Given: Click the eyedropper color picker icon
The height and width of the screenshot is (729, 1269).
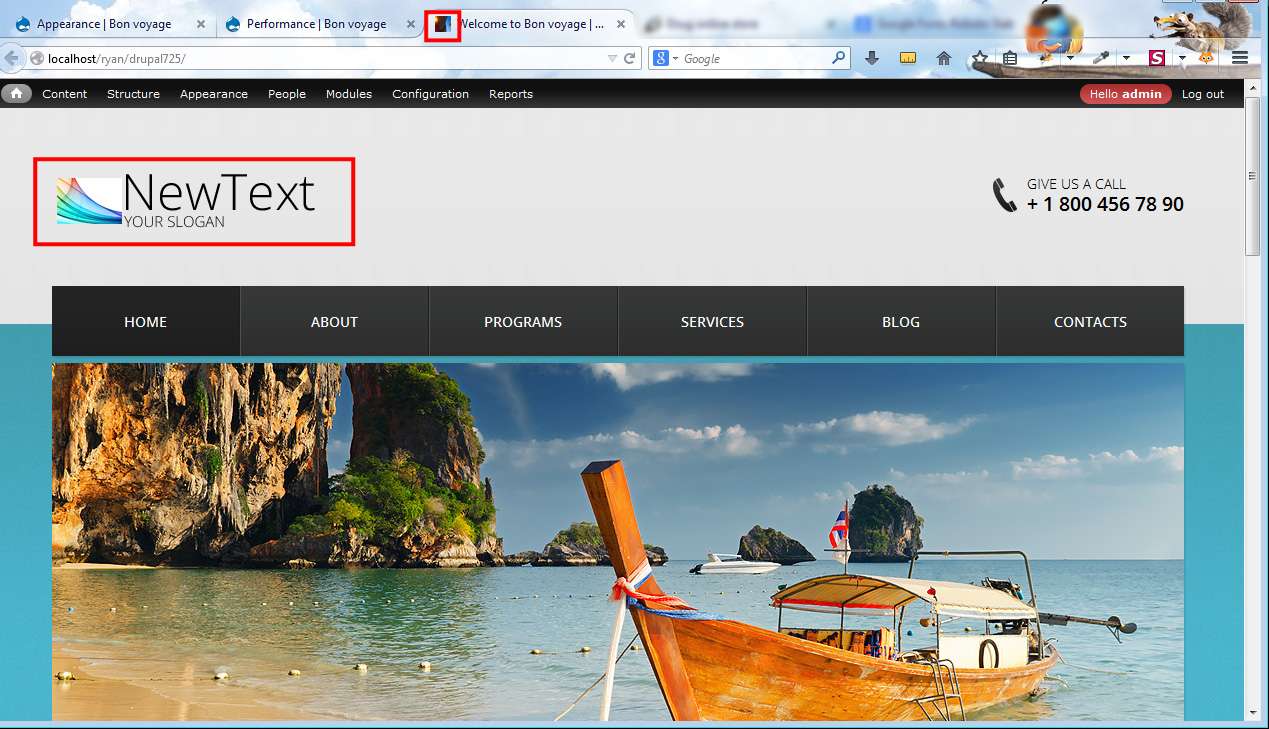Looking at the screenshot, I should click(1101, 59).
